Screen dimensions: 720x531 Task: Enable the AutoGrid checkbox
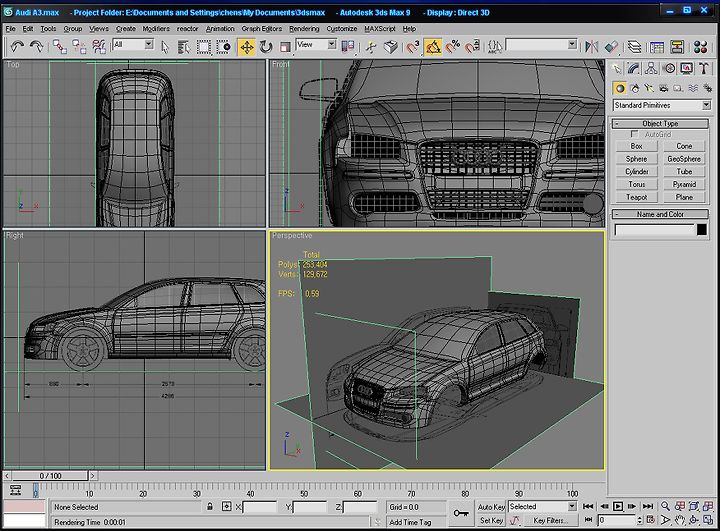click(635, 134)
